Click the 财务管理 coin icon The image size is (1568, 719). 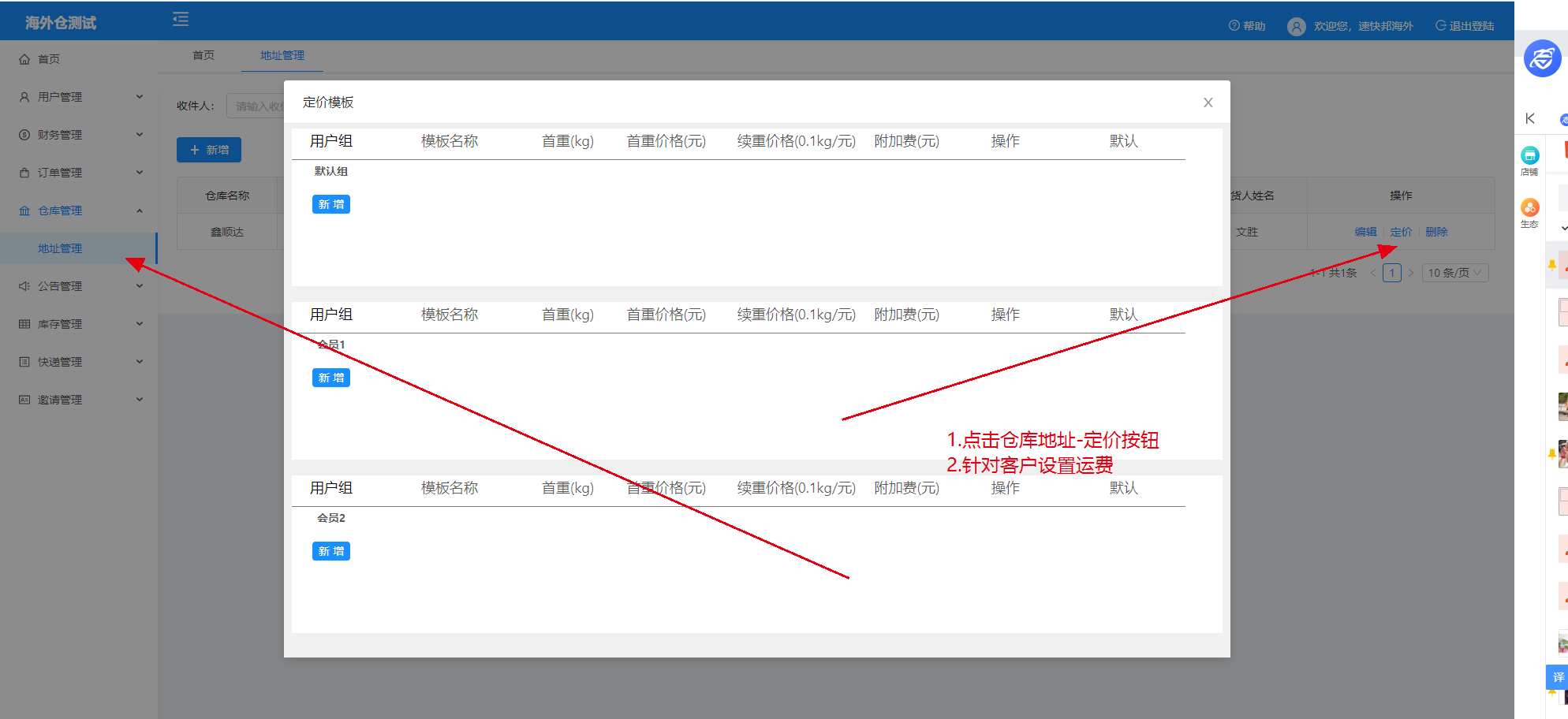[24, 135]
